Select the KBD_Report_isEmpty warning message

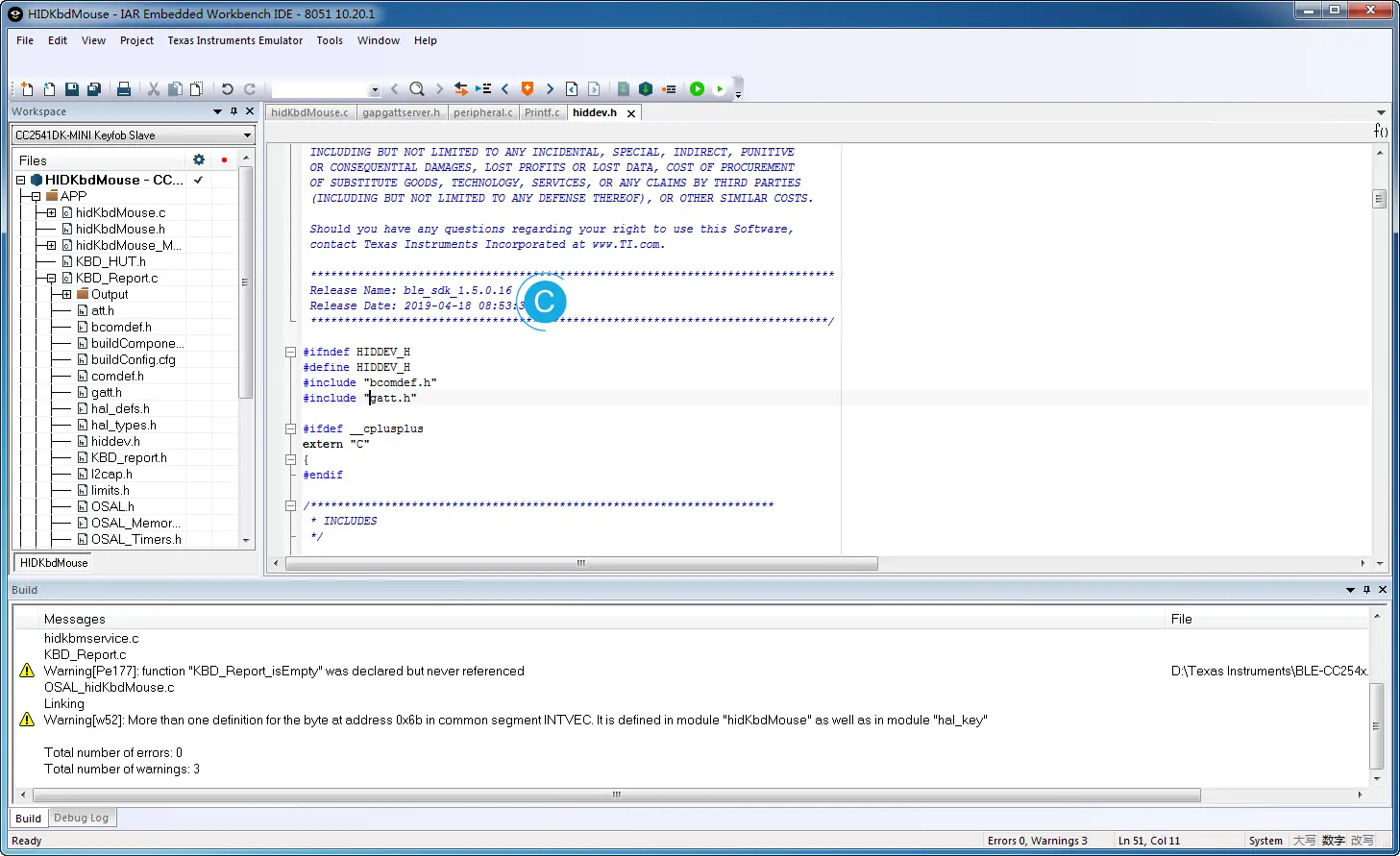pos(284,671)
